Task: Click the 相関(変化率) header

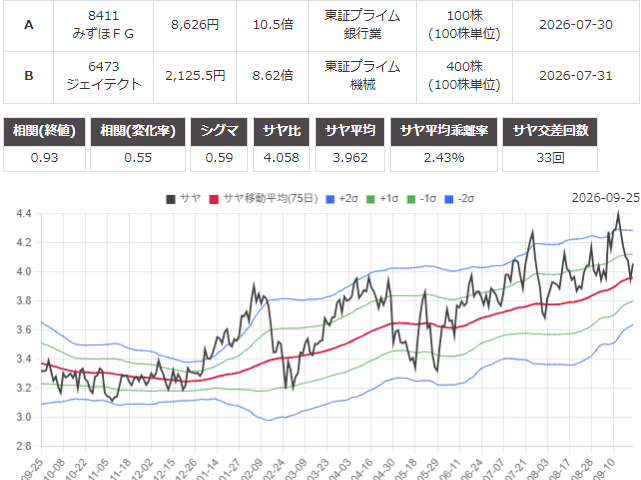Action: (x=138, y=131)
